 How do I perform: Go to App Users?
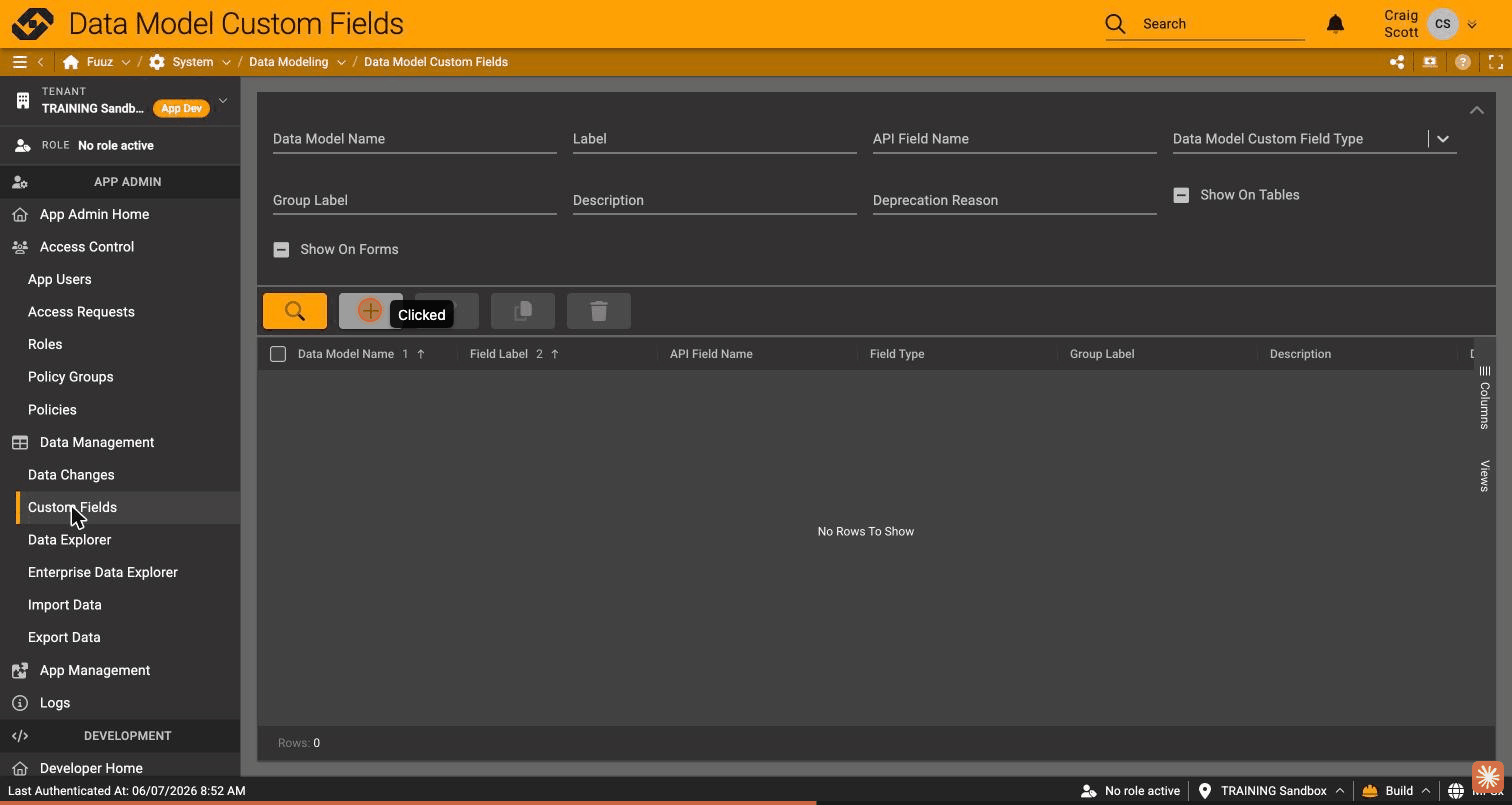pyautogui.click(x=59, y=280)
